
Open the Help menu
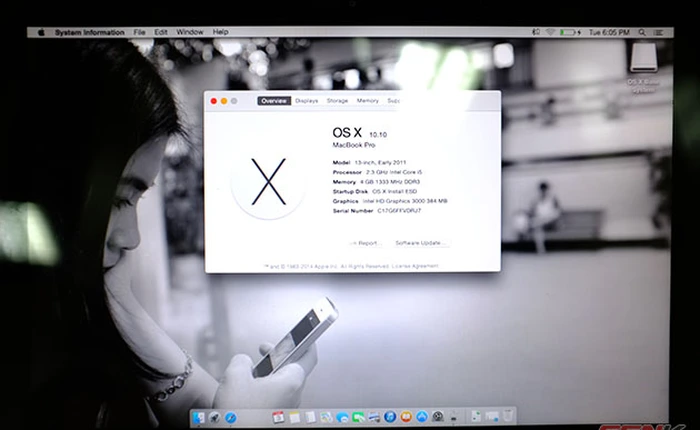click(221, 32)
